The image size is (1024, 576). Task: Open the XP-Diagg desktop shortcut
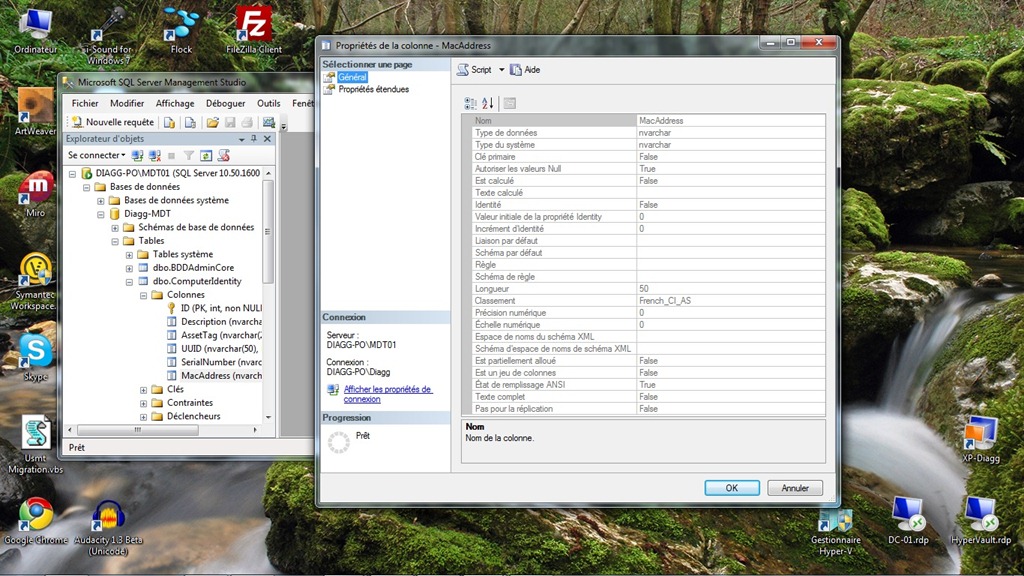pos(981,439)
